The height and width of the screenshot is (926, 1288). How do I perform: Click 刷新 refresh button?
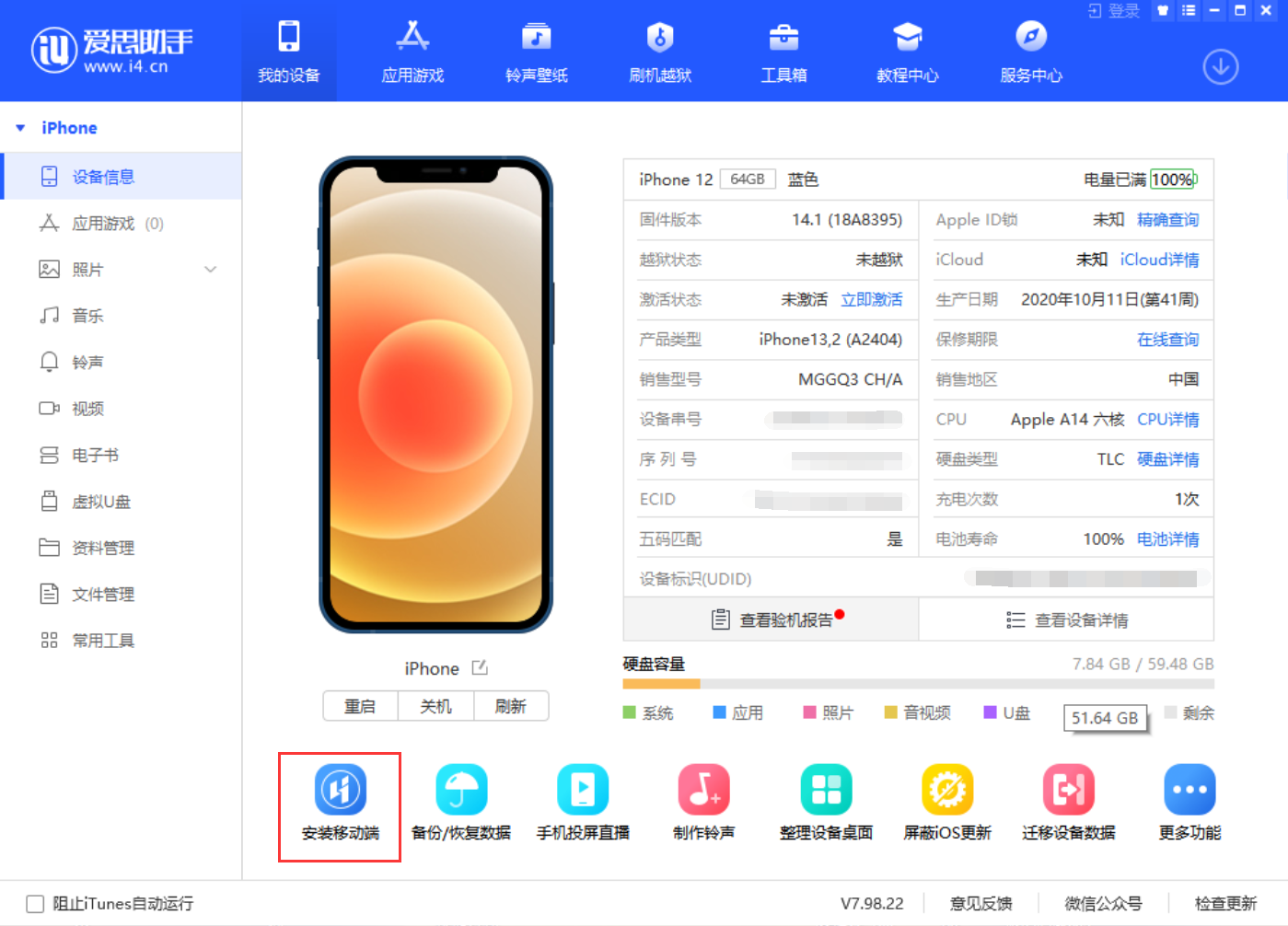tap(511, 706)
